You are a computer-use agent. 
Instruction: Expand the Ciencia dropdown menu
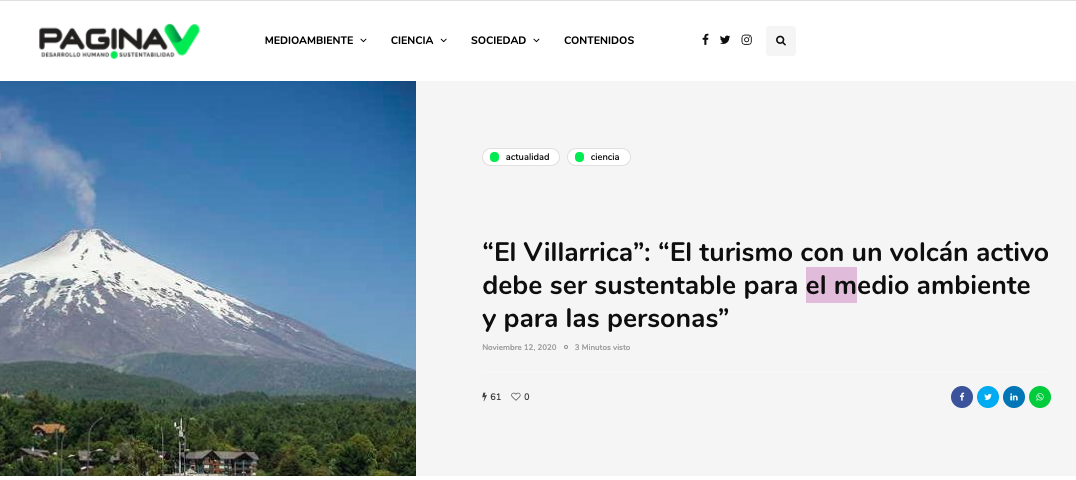pyautogui.click(x=419, y=41)
